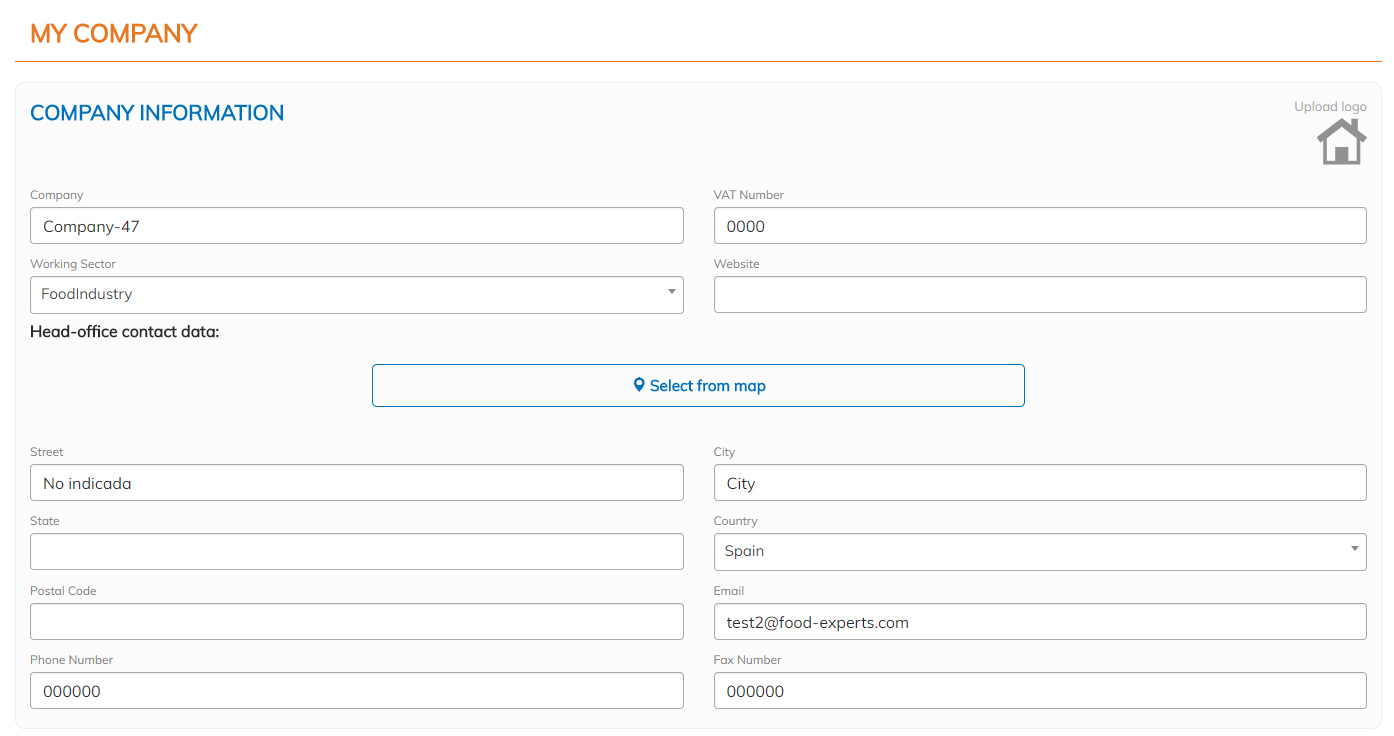
Task: Open the Working Sector dropdown
Action: tap(356, 295)
